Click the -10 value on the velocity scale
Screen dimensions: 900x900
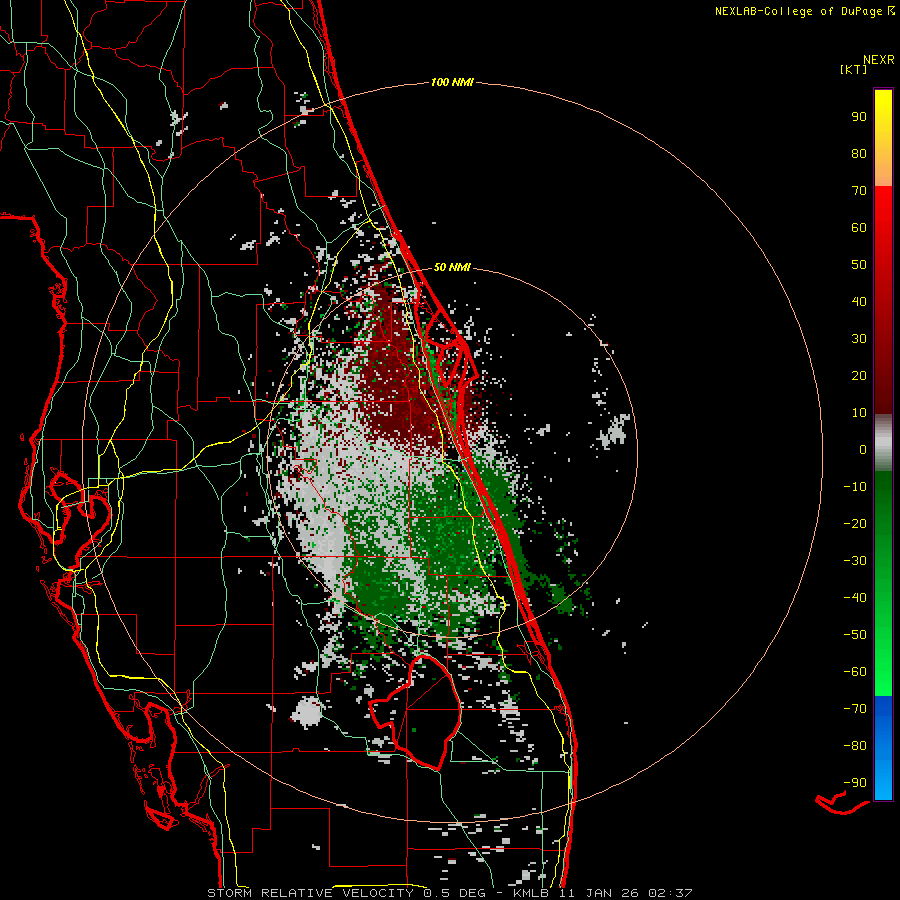(x=855, y=487)
